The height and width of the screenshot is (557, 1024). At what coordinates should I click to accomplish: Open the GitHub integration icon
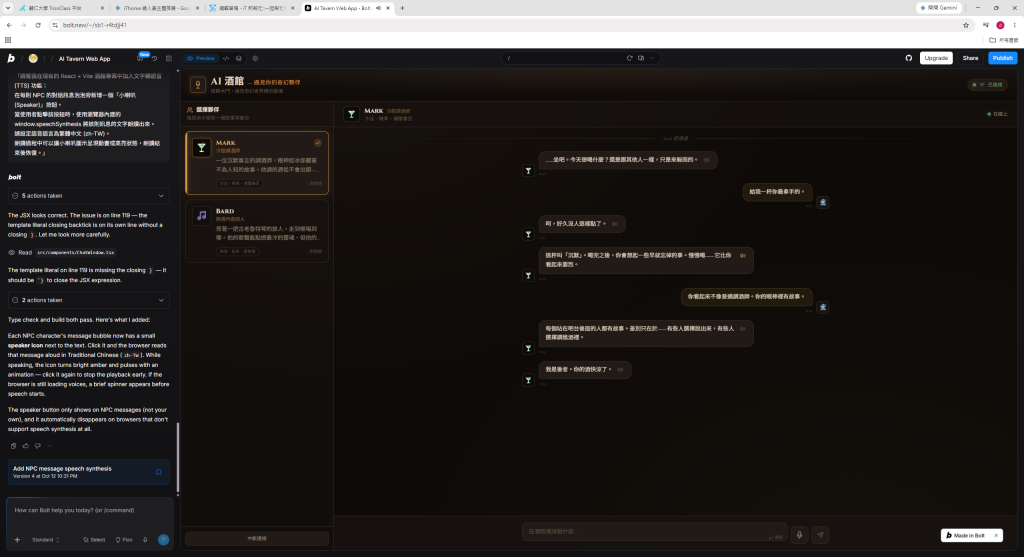coord(908,58)
